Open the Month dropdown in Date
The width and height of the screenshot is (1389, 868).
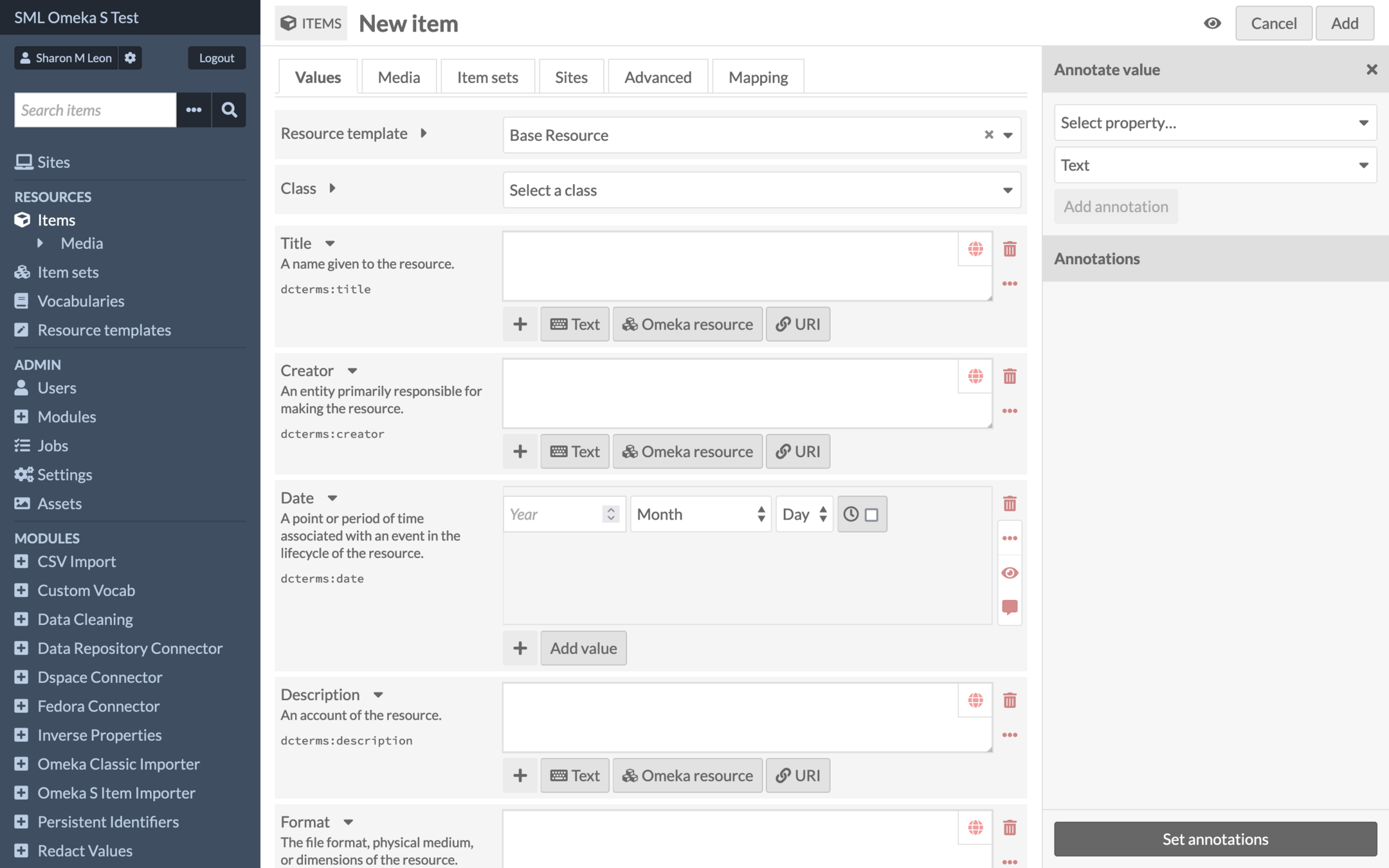(700, 514)
